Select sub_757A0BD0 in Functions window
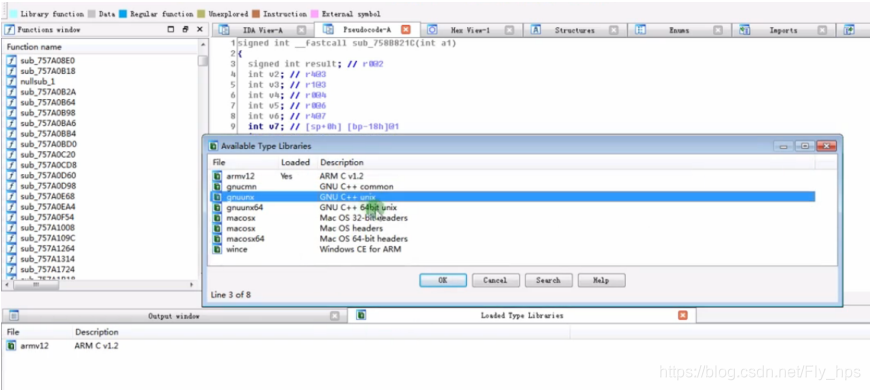Screen dimensions: 870x390 (48, 144)
